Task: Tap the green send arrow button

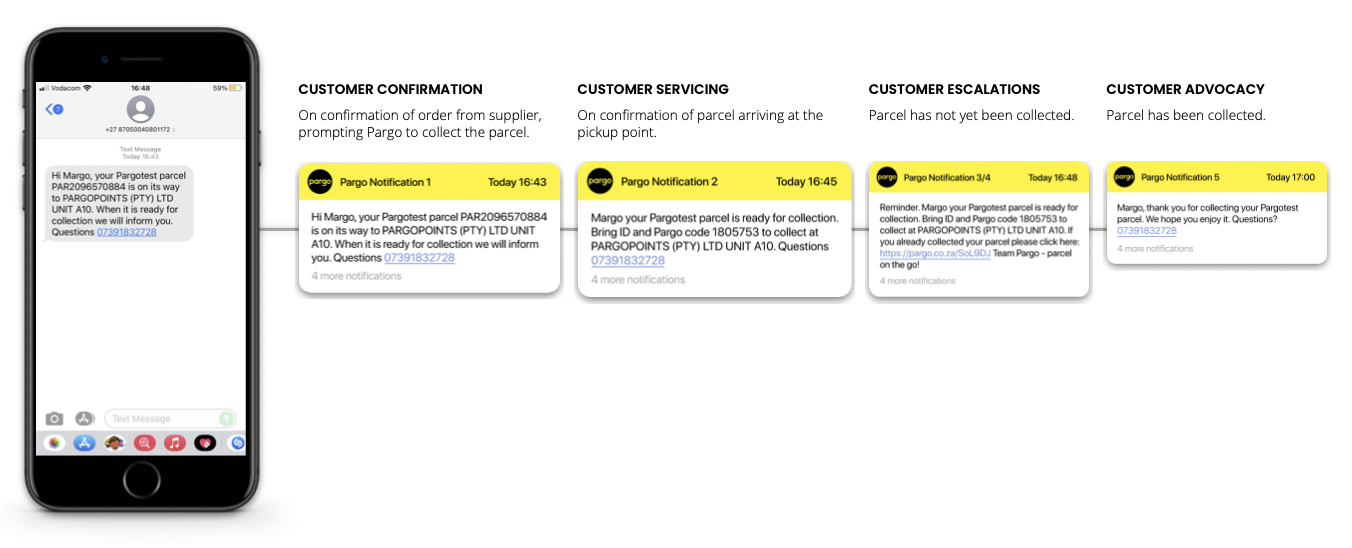Action: [x=227, y=419]
